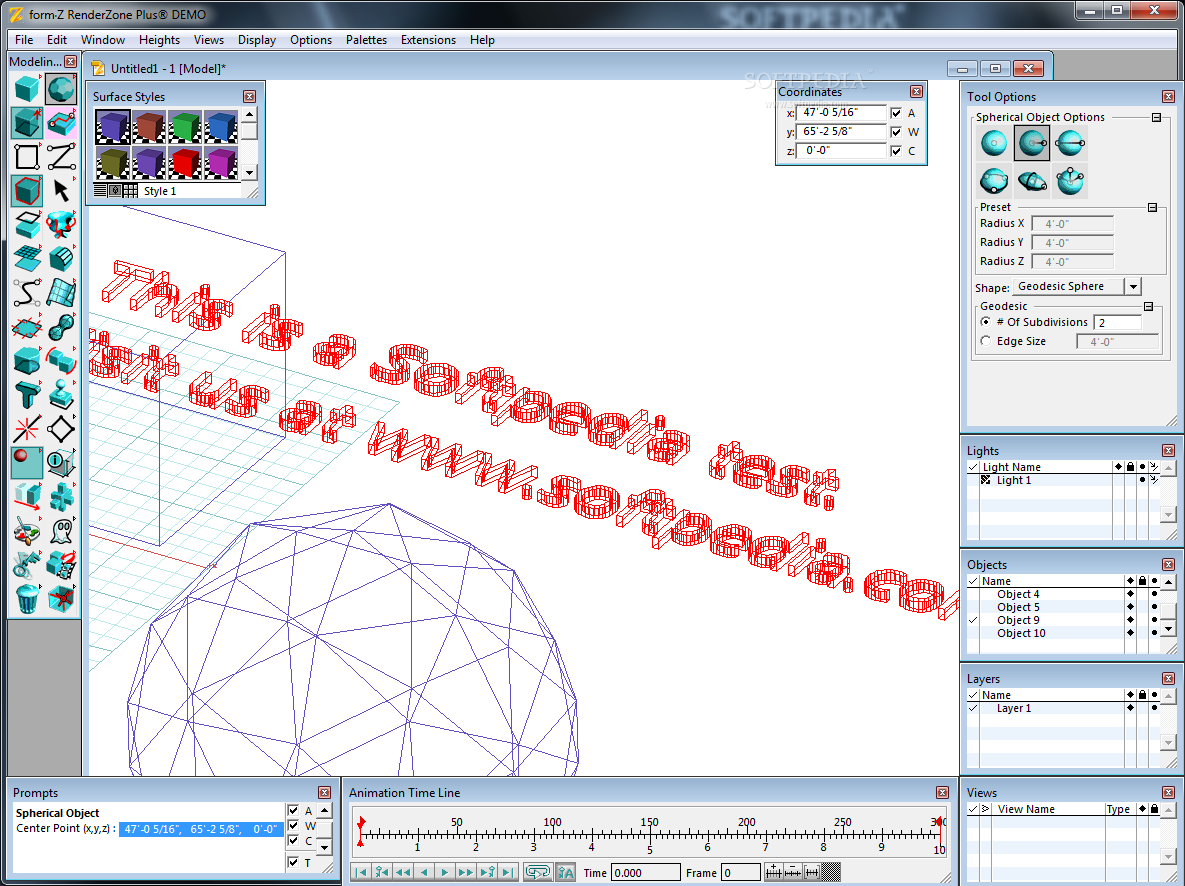Select the red starburst point tool
Image resolution: width=1185 pixels, height=886 pixels.
[x=26, y=429]
